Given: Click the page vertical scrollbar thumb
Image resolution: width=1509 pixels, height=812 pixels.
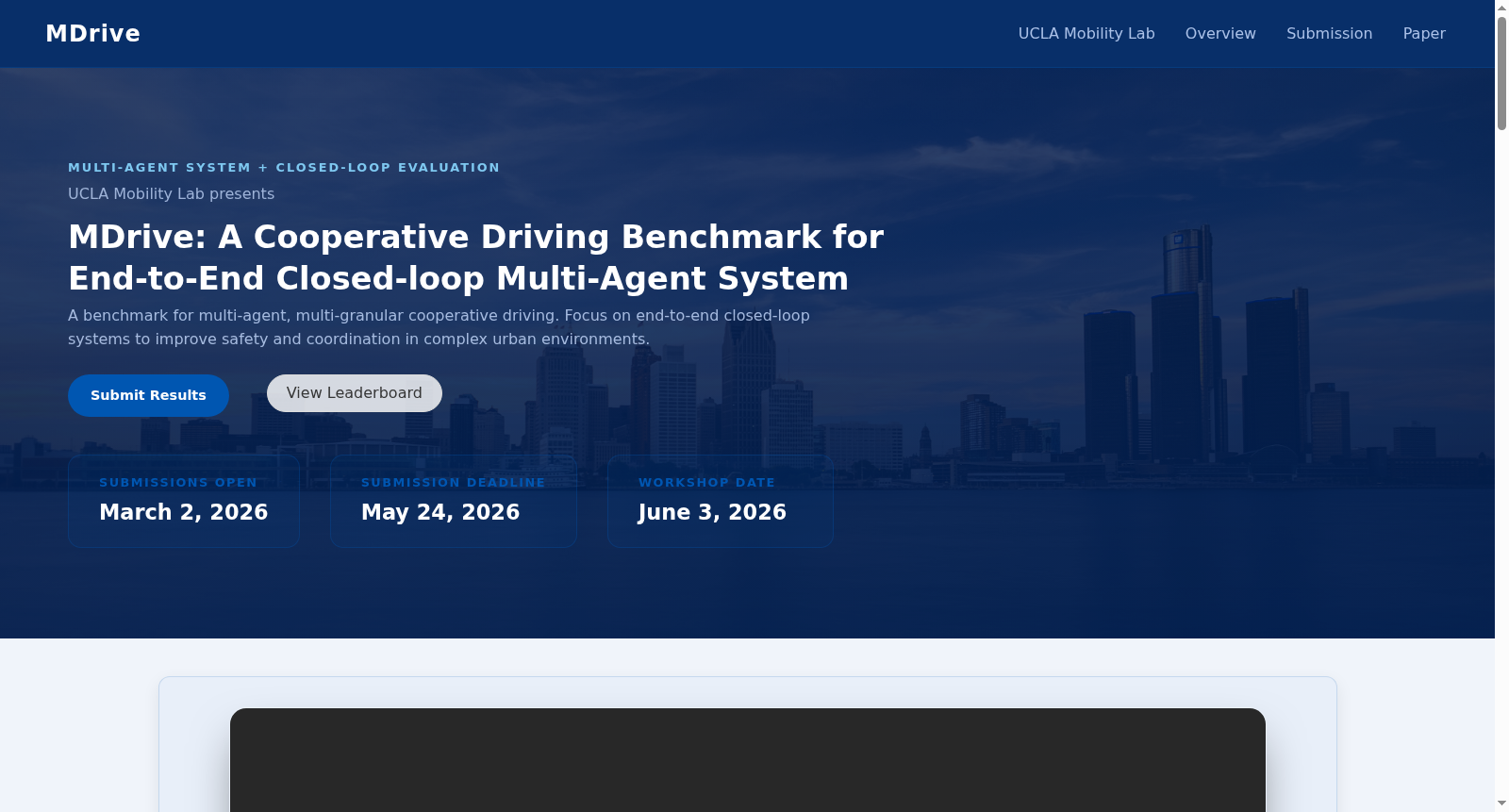Looking at the screenshot, I should point(1501,73).
